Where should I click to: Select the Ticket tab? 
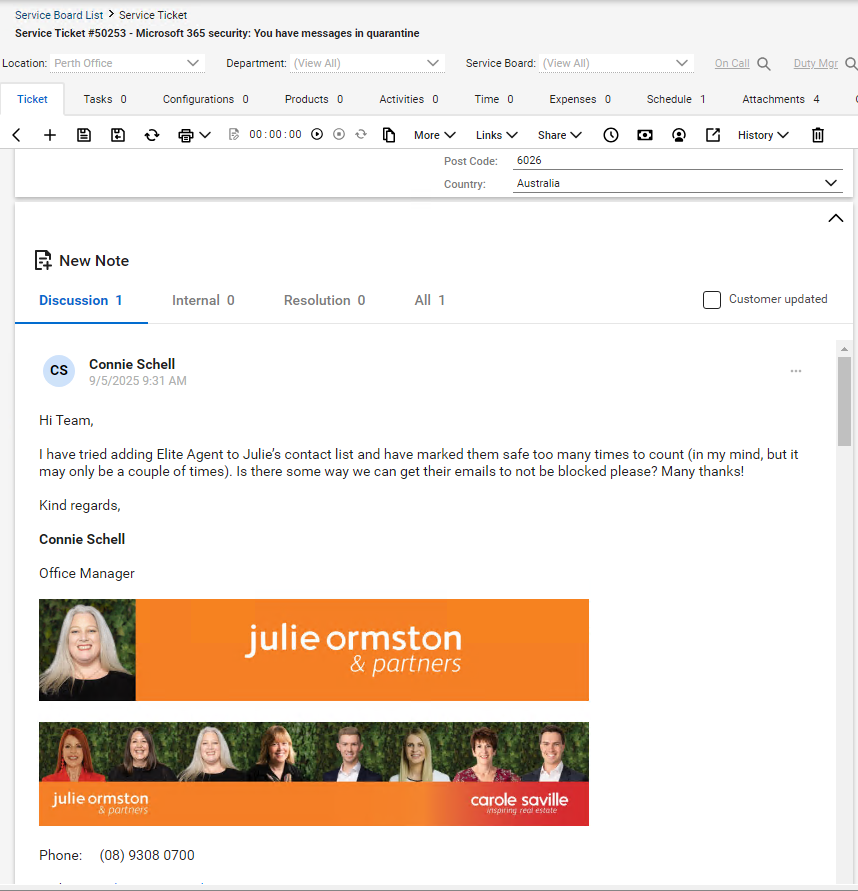click(32, 99)
